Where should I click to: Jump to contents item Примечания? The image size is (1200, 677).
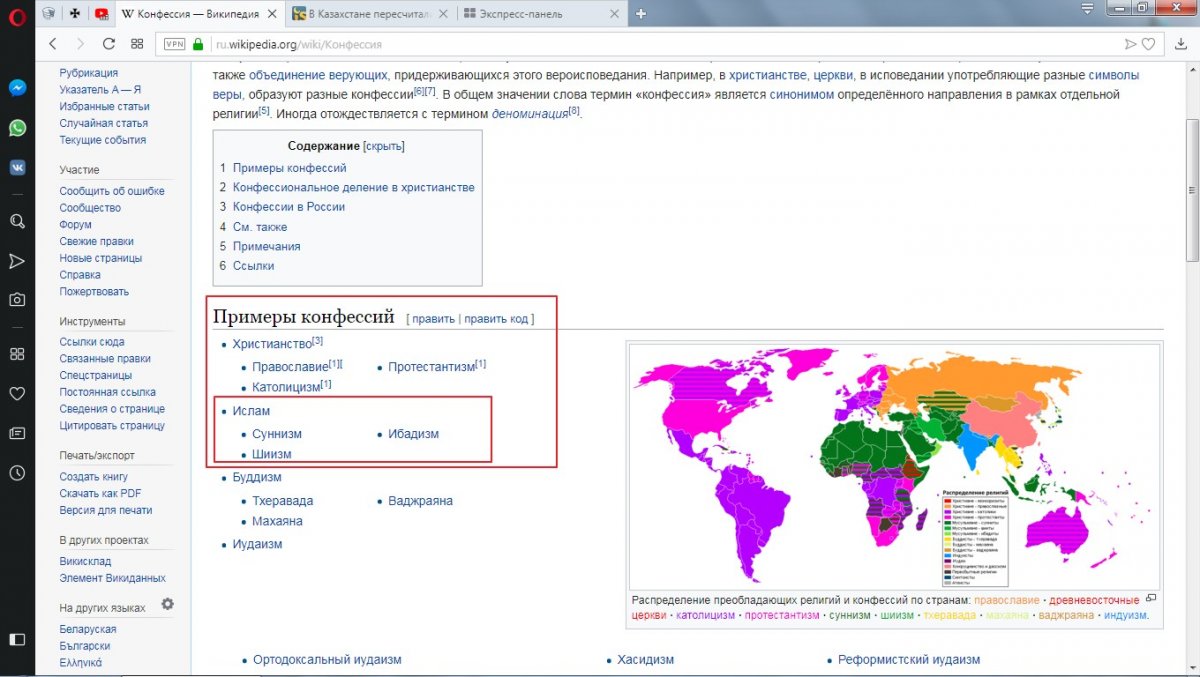(x=267, y=246)
